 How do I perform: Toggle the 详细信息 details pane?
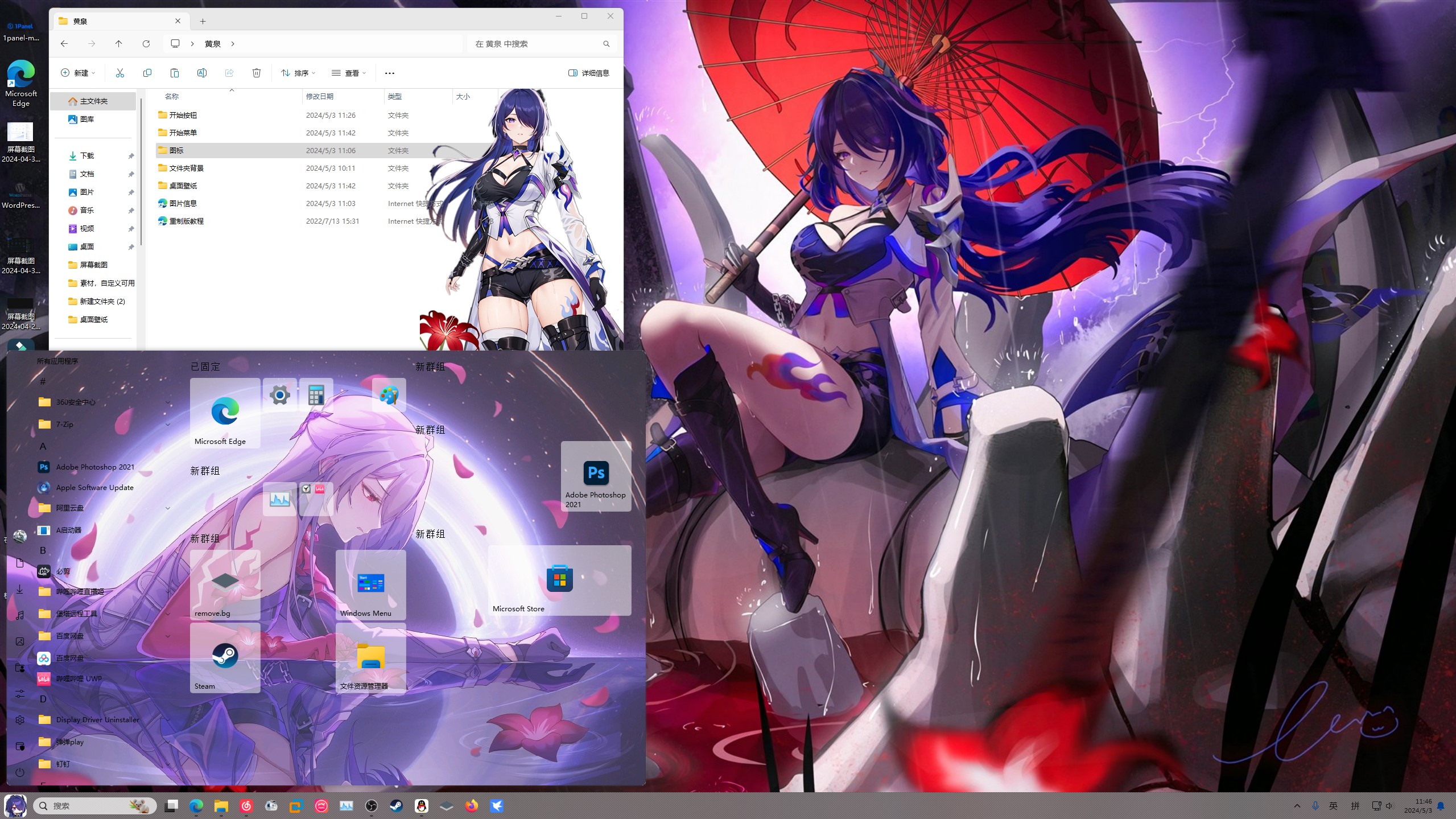pyautogui.click(x=589, y=73)
